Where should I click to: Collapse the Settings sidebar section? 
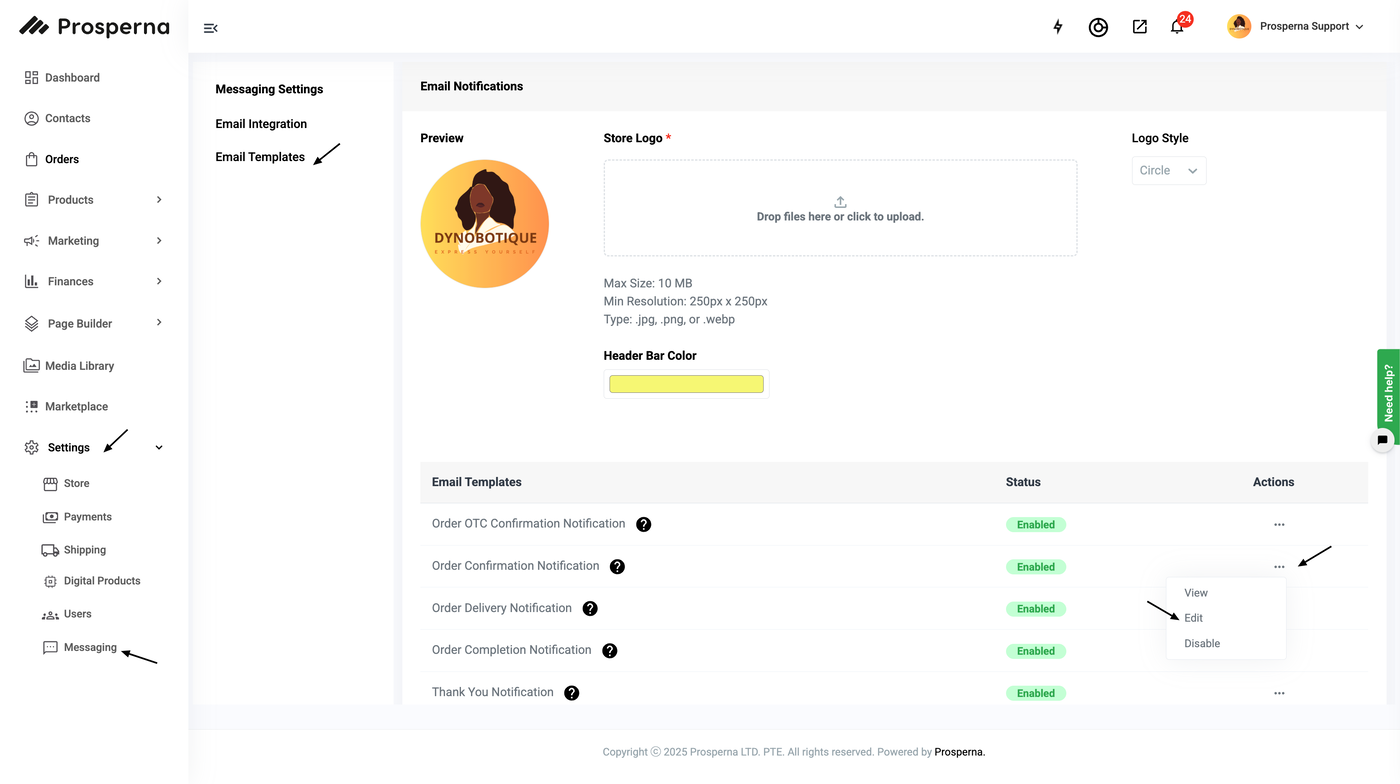click(159, 448)
